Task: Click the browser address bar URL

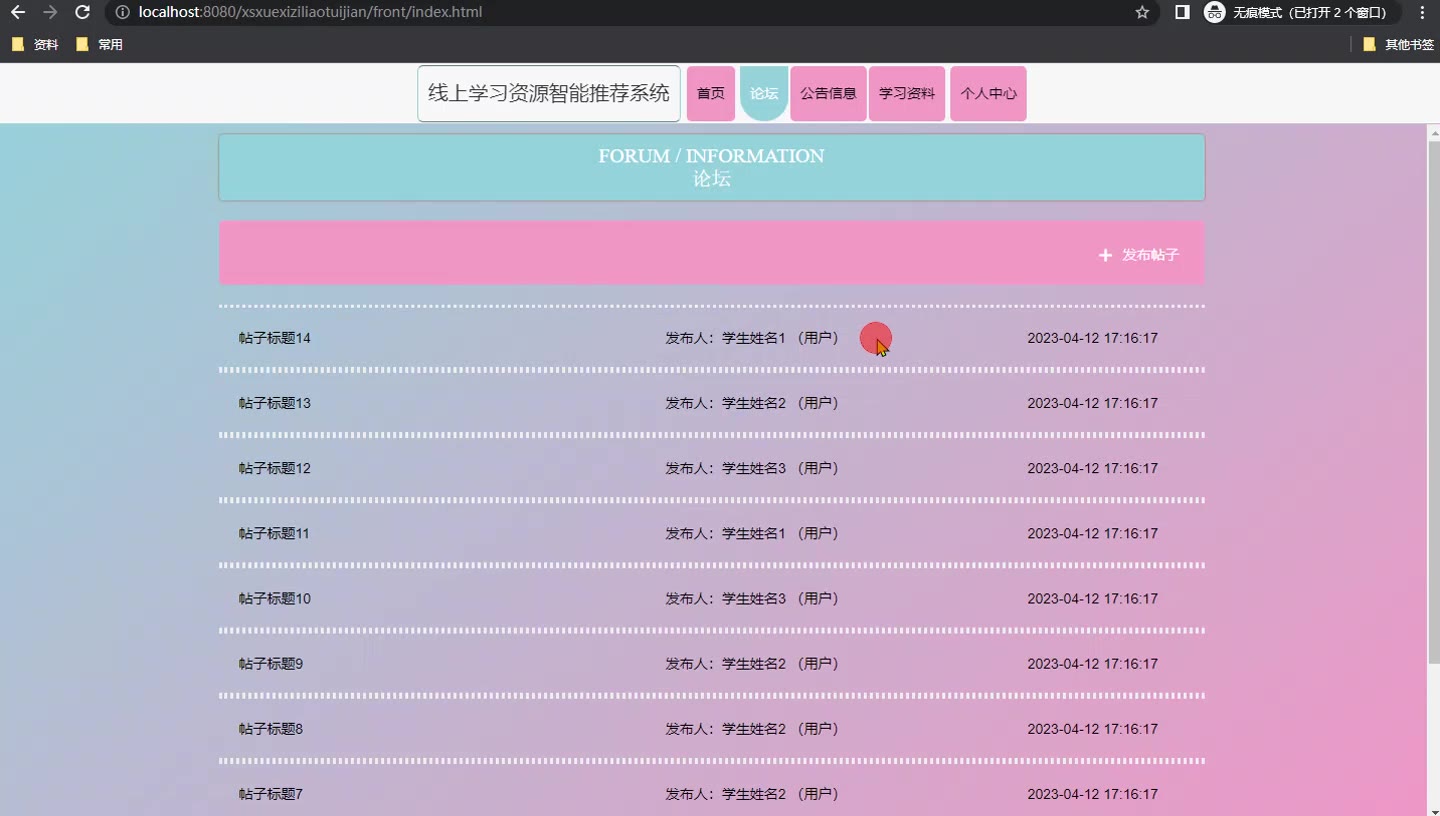Action: (x=310, y=13)
